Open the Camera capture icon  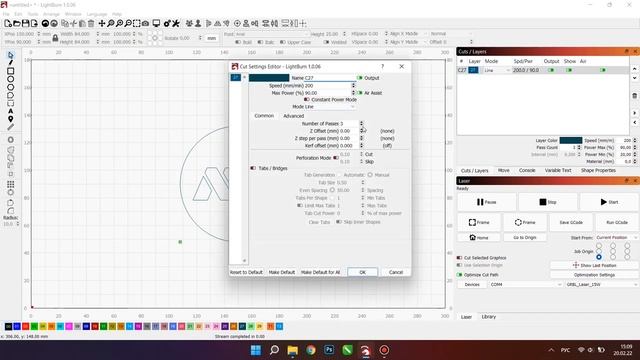[145, 24]
